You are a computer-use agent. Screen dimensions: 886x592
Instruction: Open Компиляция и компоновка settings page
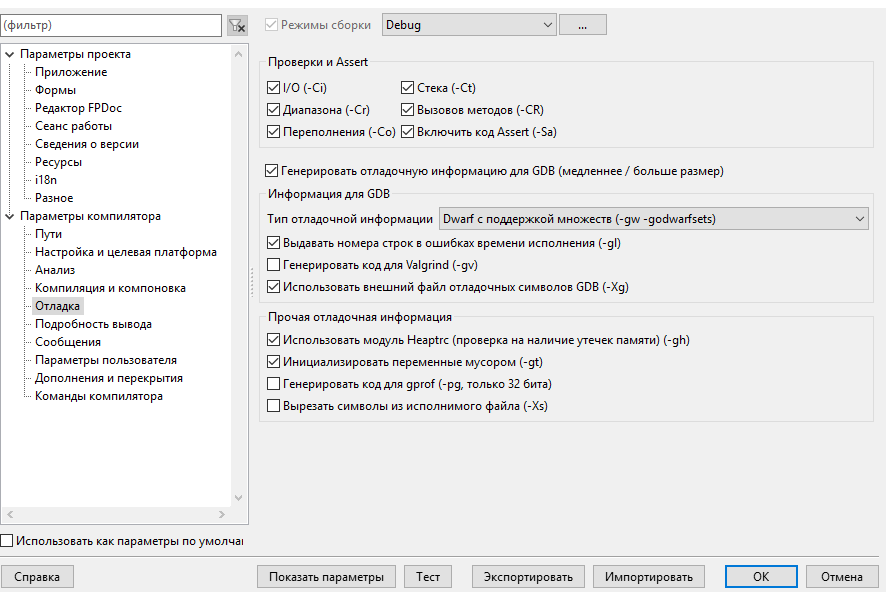tap(110, 288)
